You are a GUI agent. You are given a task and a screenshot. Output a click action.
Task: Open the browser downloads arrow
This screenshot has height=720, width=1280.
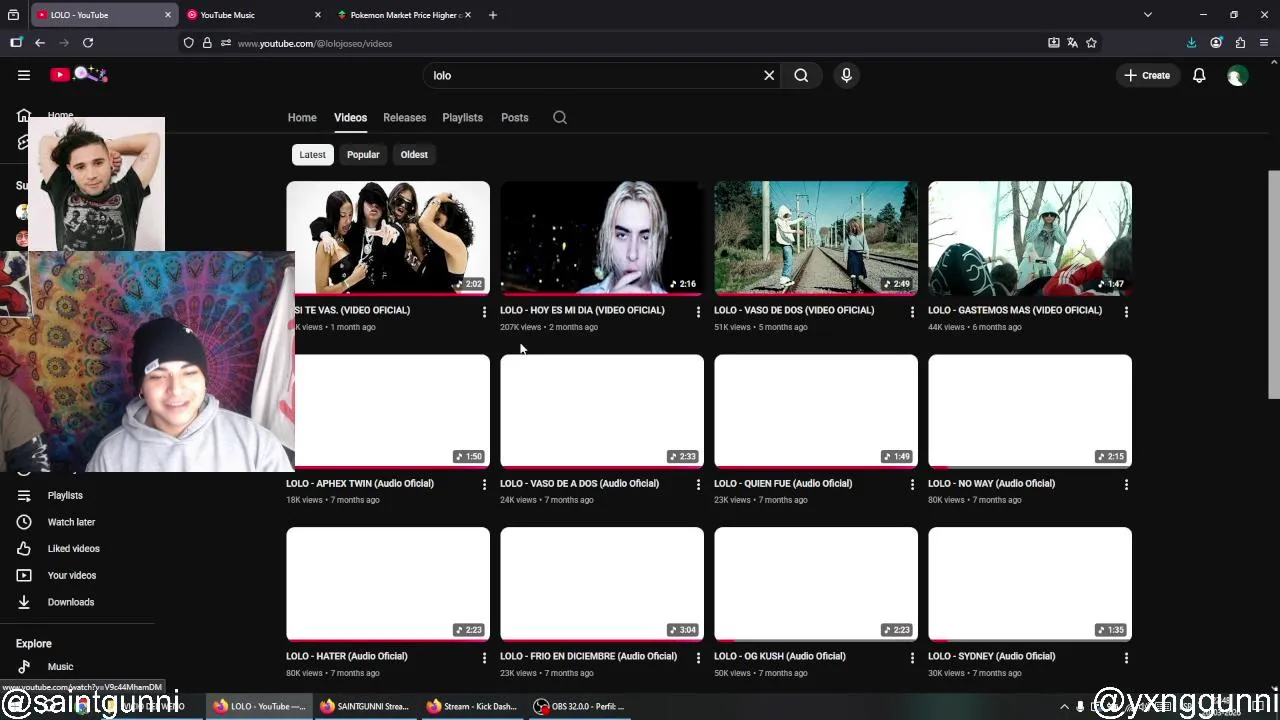point(1191,43)
